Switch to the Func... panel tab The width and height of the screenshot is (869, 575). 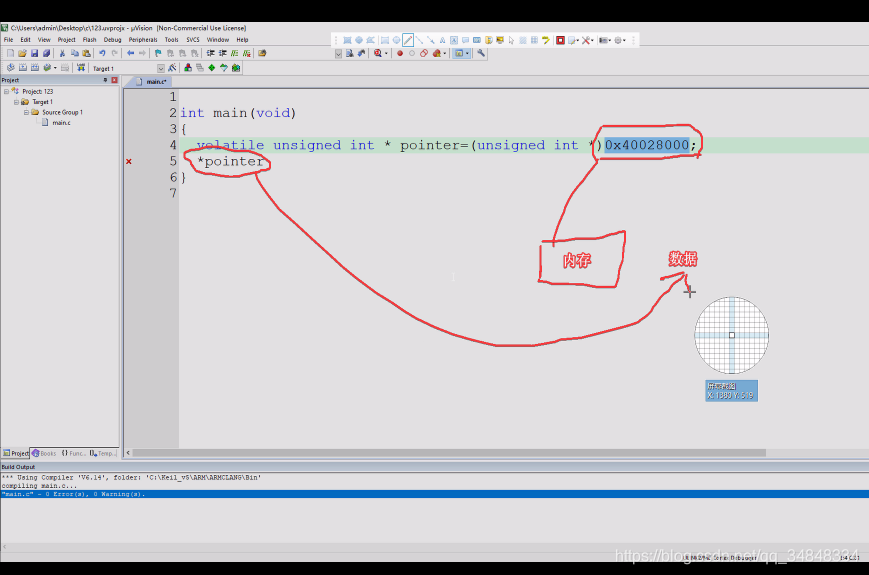click(74, 453)
